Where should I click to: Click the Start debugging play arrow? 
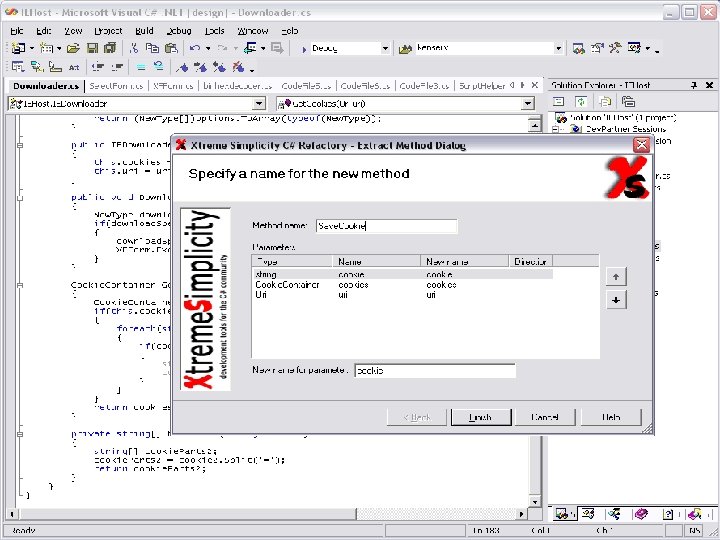304,49
